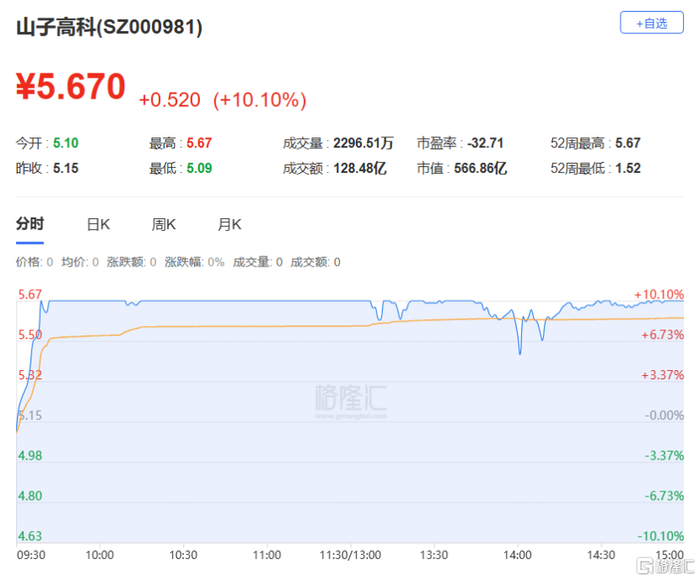
Task: Open the 周K chart tab
Action: pos(164,224)
